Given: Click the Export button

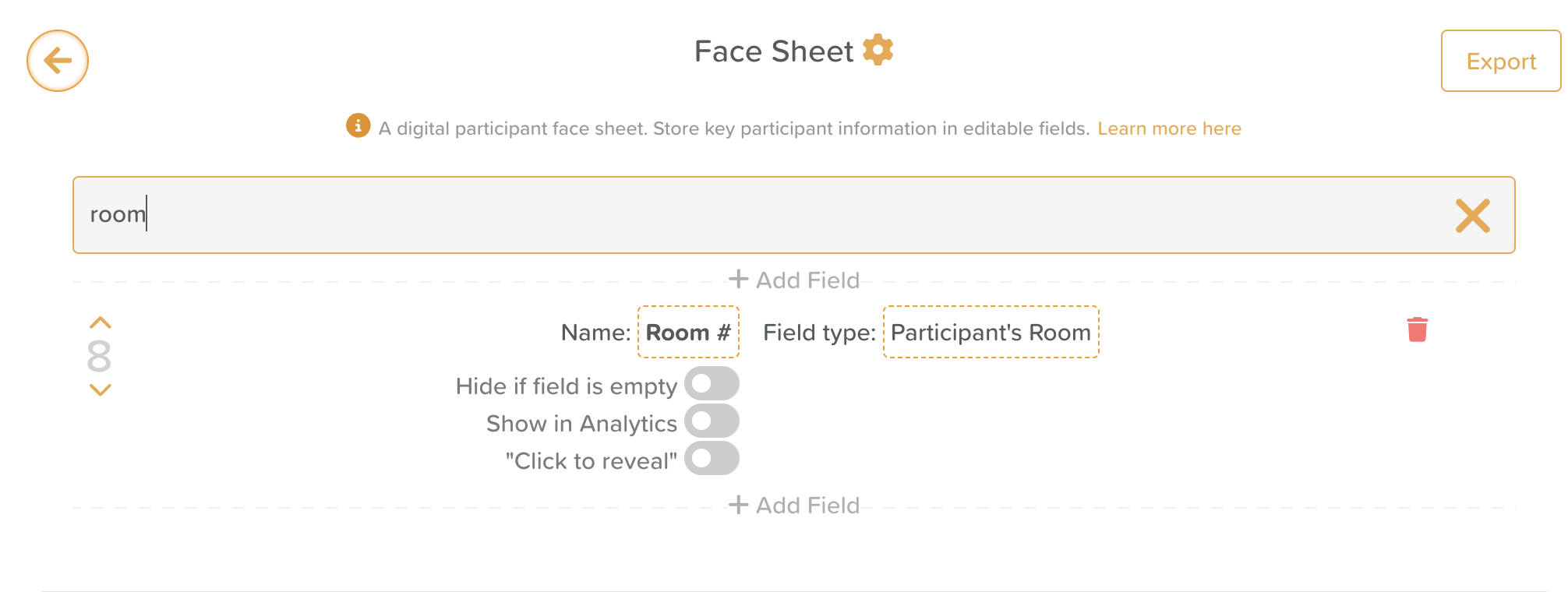Looking at the screenshot, I should click(1500, 62).
